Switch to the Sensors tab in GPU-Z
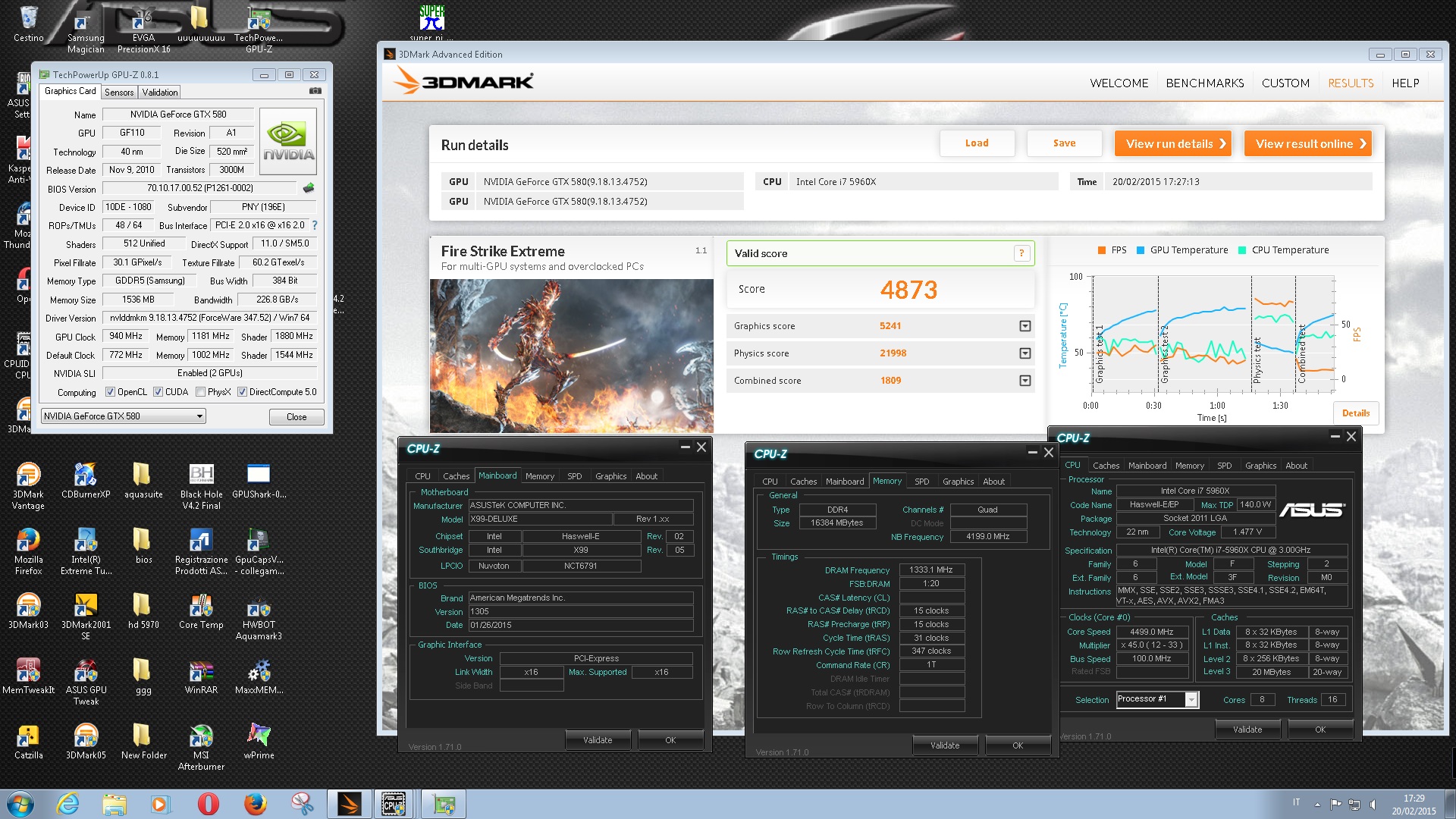 coord(119,93)
